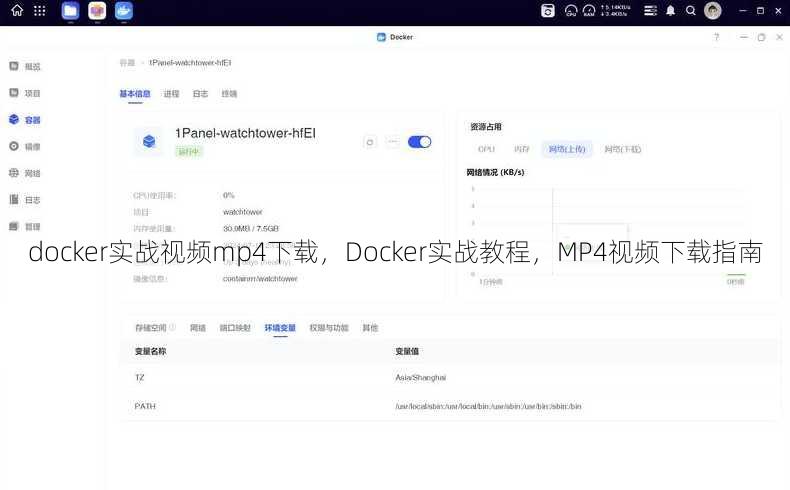Switch to the 进程 processes tab
Screen dimensions: 790x490
tap(171, 94)
